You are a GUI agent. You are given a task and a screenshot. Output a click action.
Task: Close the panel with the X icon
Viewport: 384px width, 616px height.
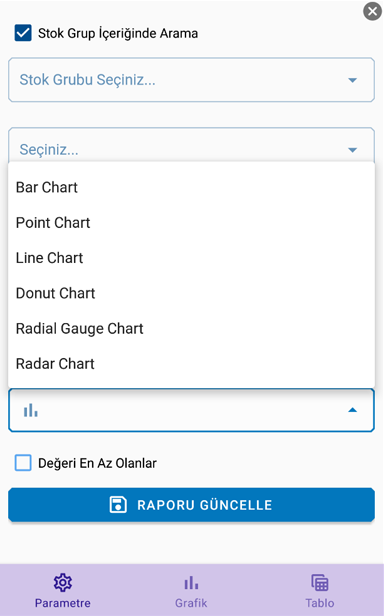(x=372, y=11)
